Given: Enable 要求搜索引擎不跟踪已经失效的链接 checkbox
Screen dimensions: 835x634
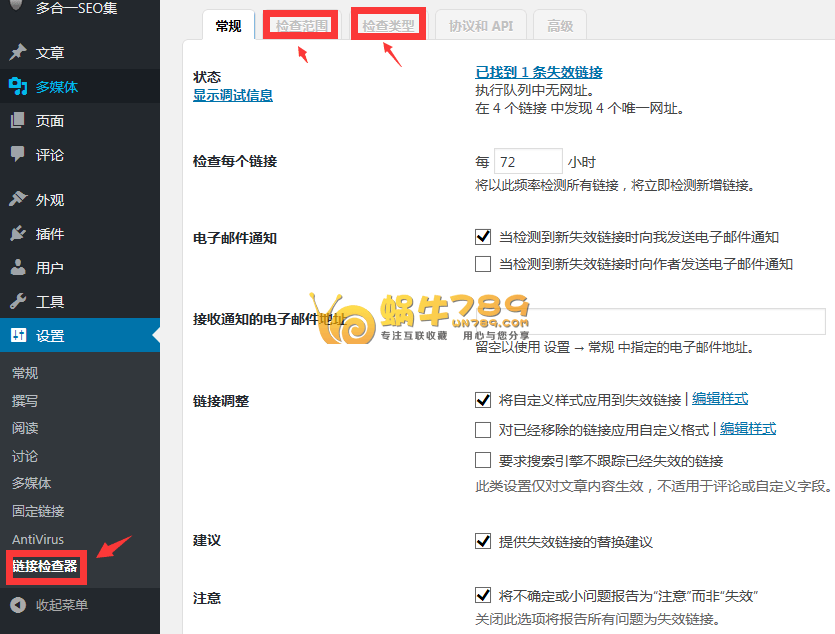Looking at the screenshot, I should 484,461.
